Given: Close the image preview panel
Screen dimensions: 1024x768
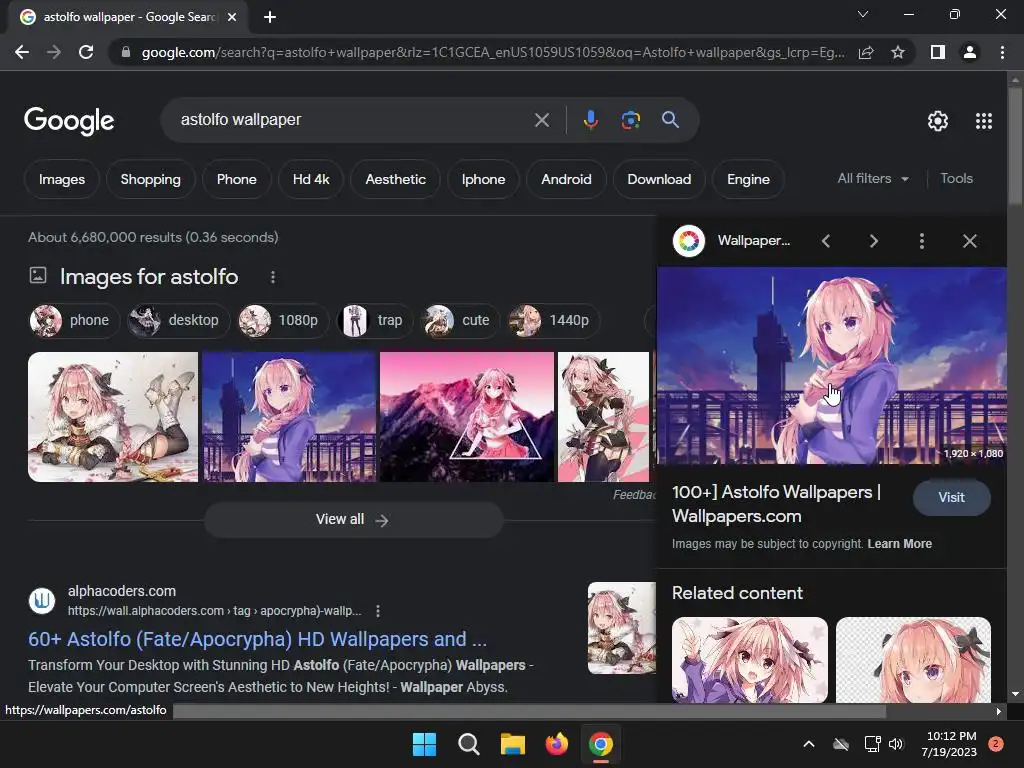Looking at the screenshot, I should tap(970, 241).
